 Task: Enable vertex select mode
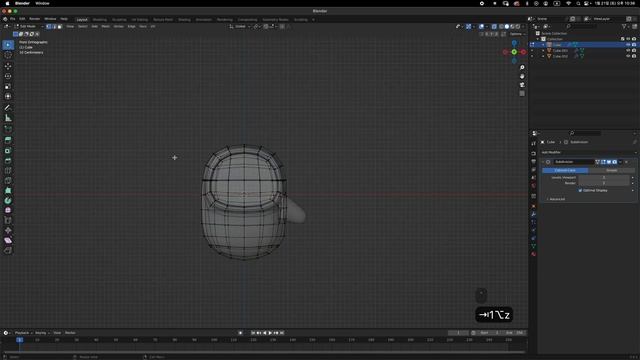click(x=49, y=27)
